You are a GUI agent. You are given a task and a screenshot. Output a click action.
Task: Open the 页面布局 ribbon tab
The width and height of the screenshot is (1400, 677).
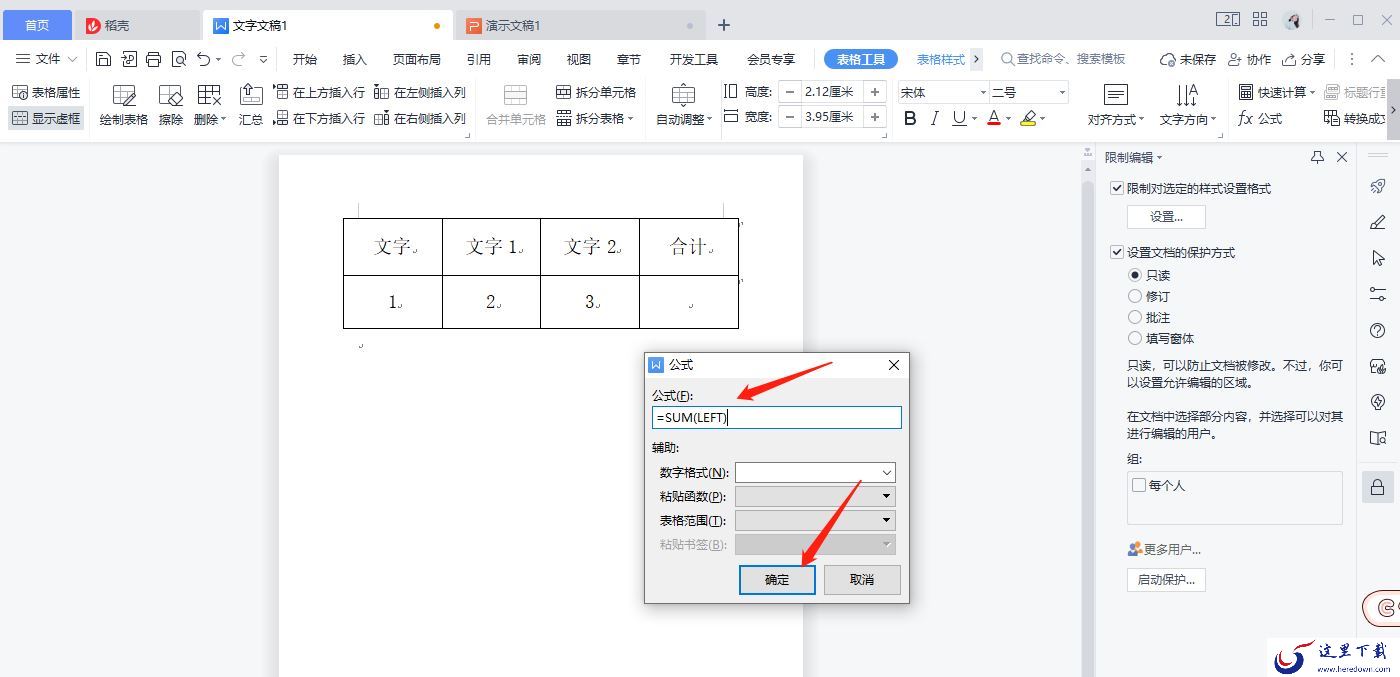(417, 59)
